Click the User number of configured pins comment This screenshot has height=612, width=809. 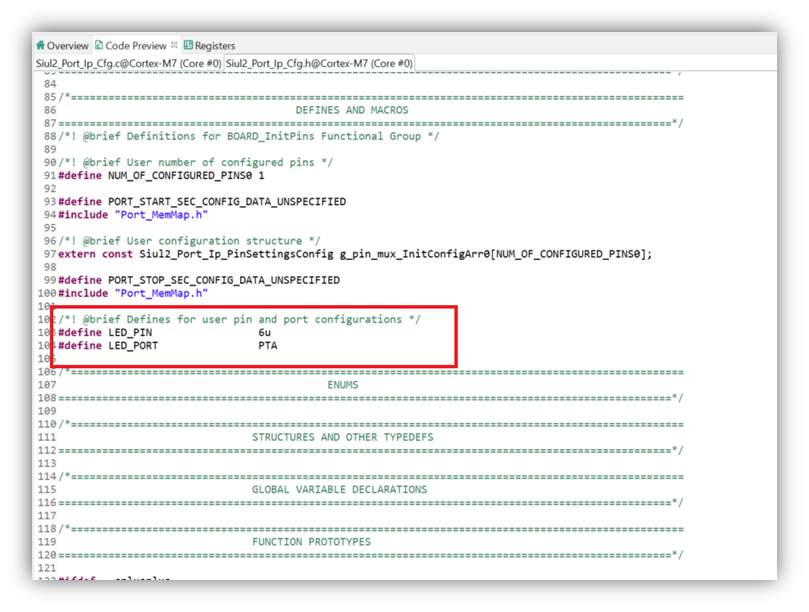[x=196, y=163]
